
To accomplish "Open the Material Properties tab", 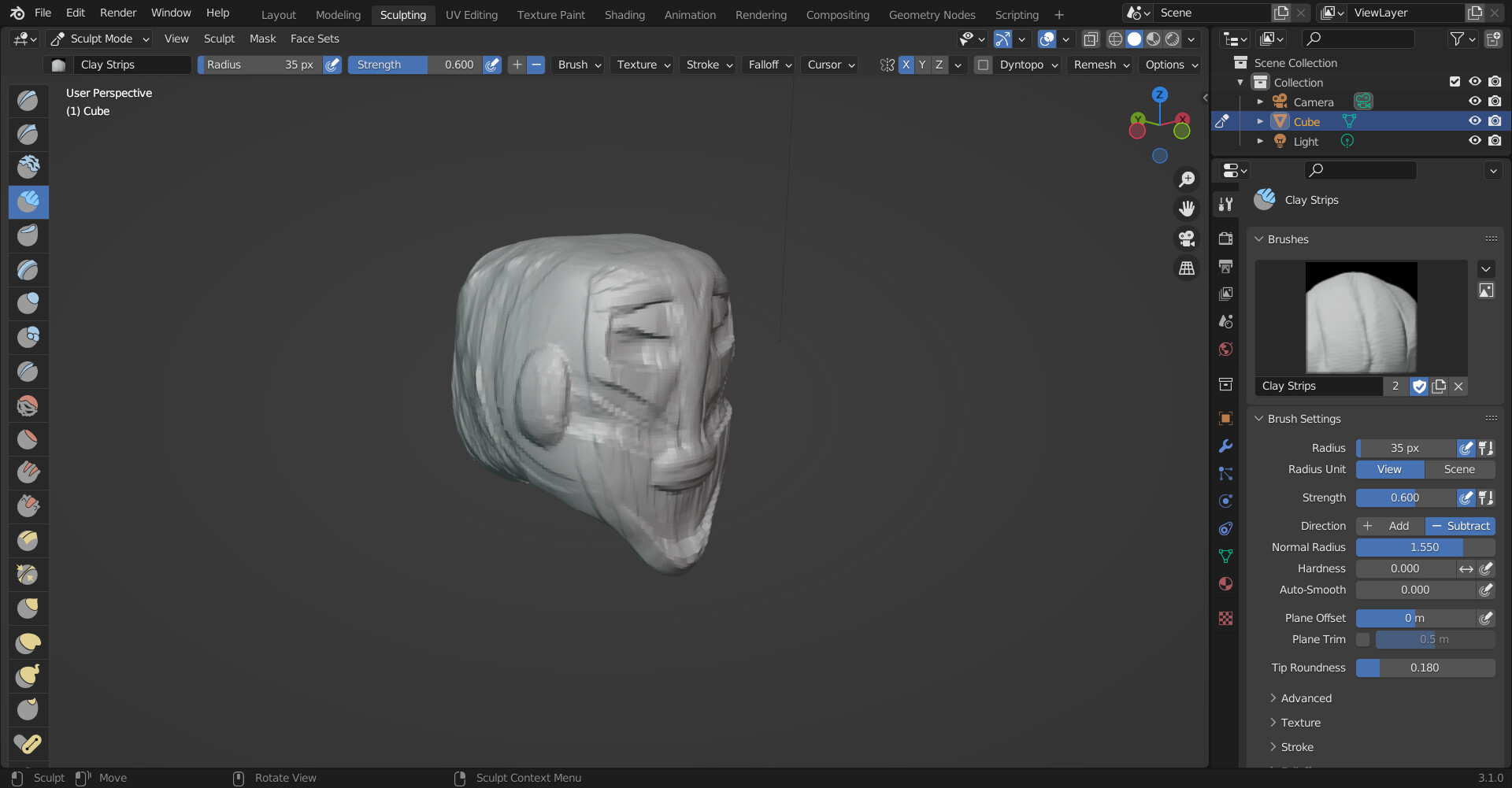I will point(1225,584).
